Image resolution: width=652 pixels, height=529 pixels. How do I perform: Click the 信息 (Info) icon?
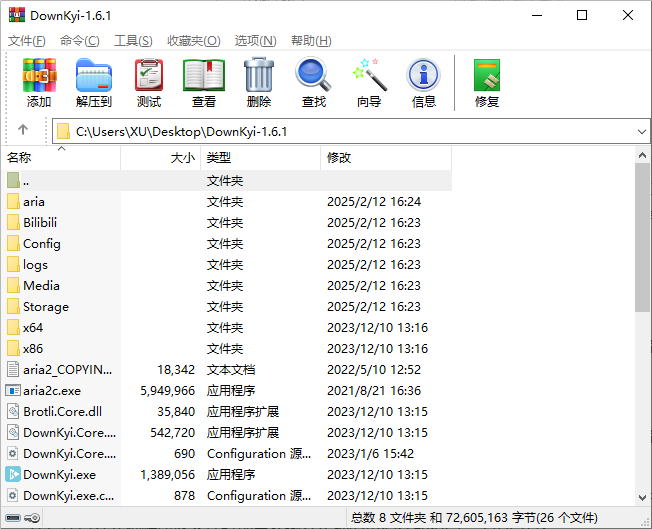tap(423, 75)
